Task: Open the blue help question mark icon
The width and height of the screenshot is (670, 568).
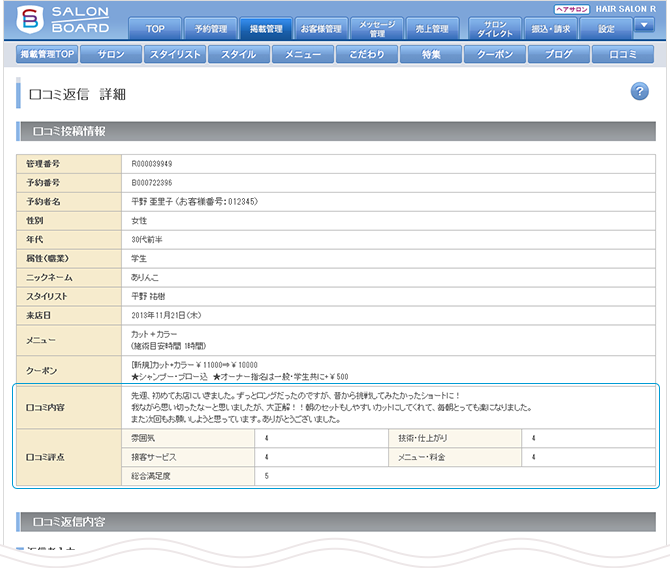Action: [640, 92]
